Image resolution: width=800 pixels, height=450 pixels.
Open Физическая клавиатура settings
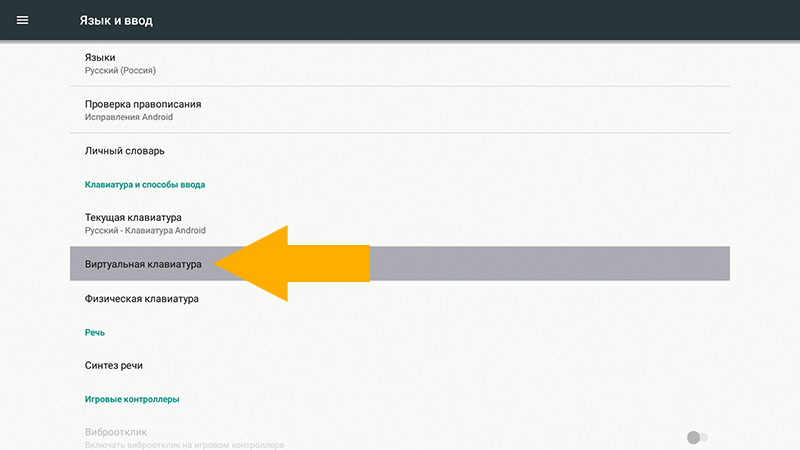(x=400, y=298)
